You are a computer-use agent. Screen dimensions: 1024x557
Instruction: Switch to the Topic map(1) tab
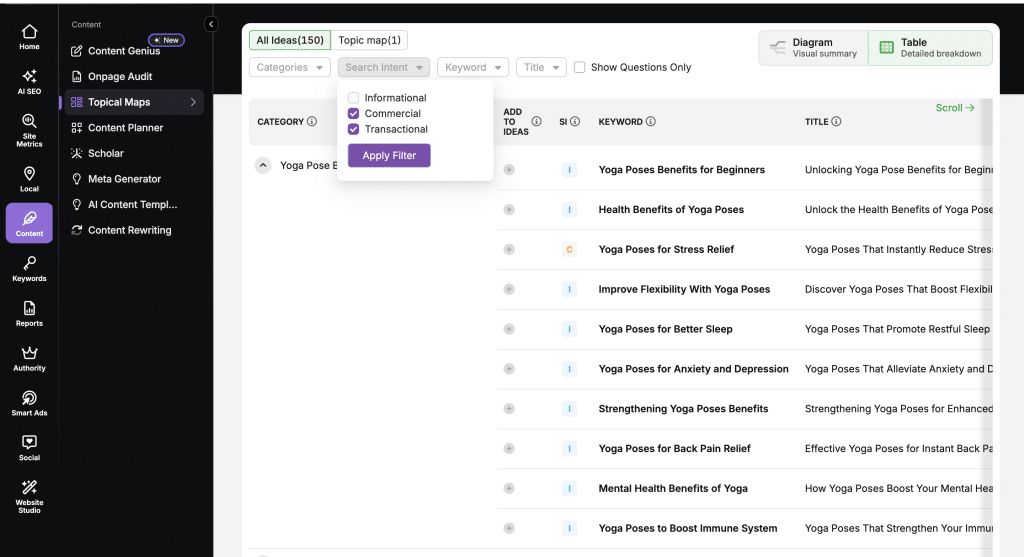369,40
